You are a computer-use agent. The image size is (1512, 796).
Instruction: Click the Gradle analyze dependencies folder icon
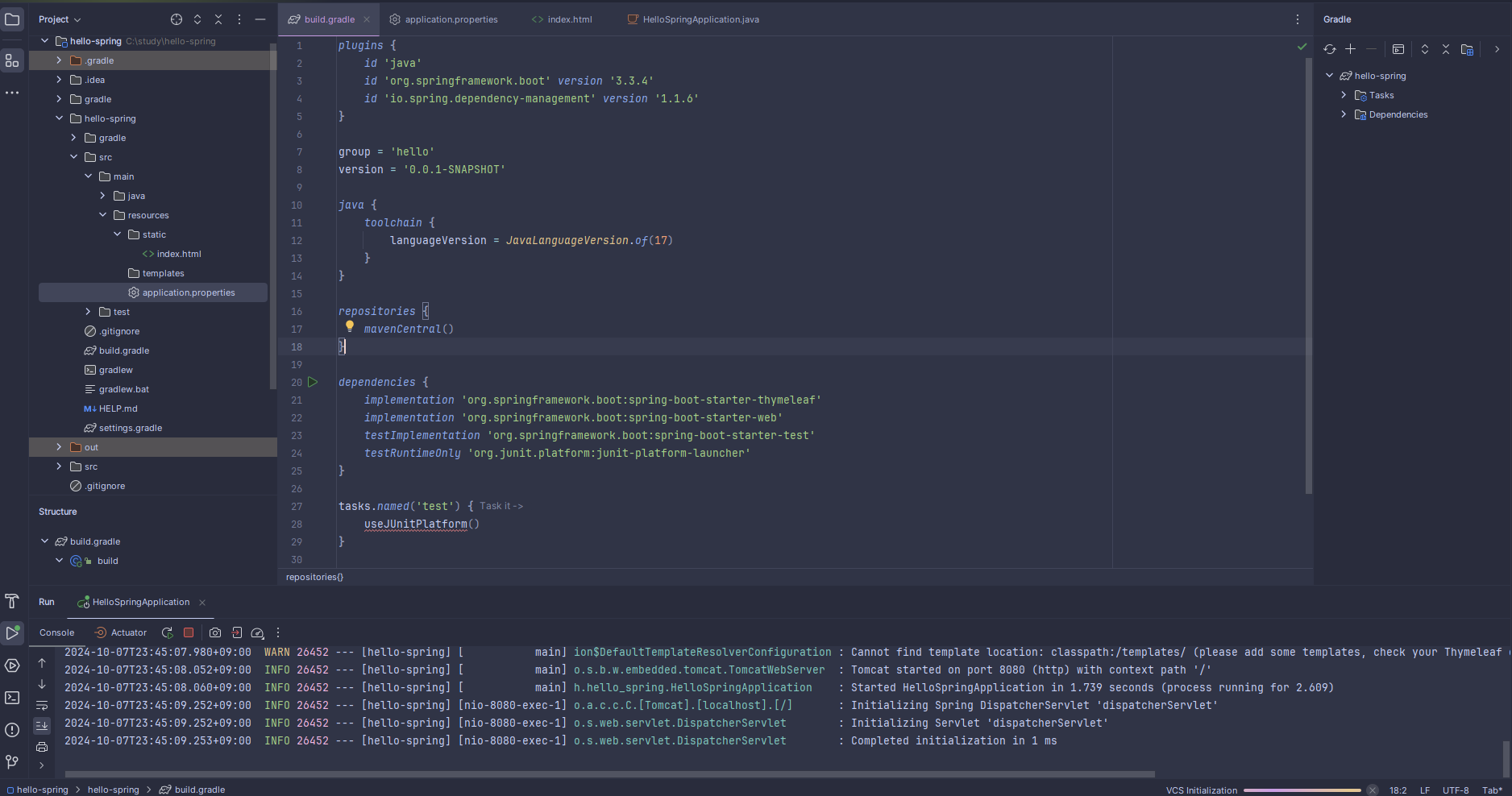tap(1467, 49)
